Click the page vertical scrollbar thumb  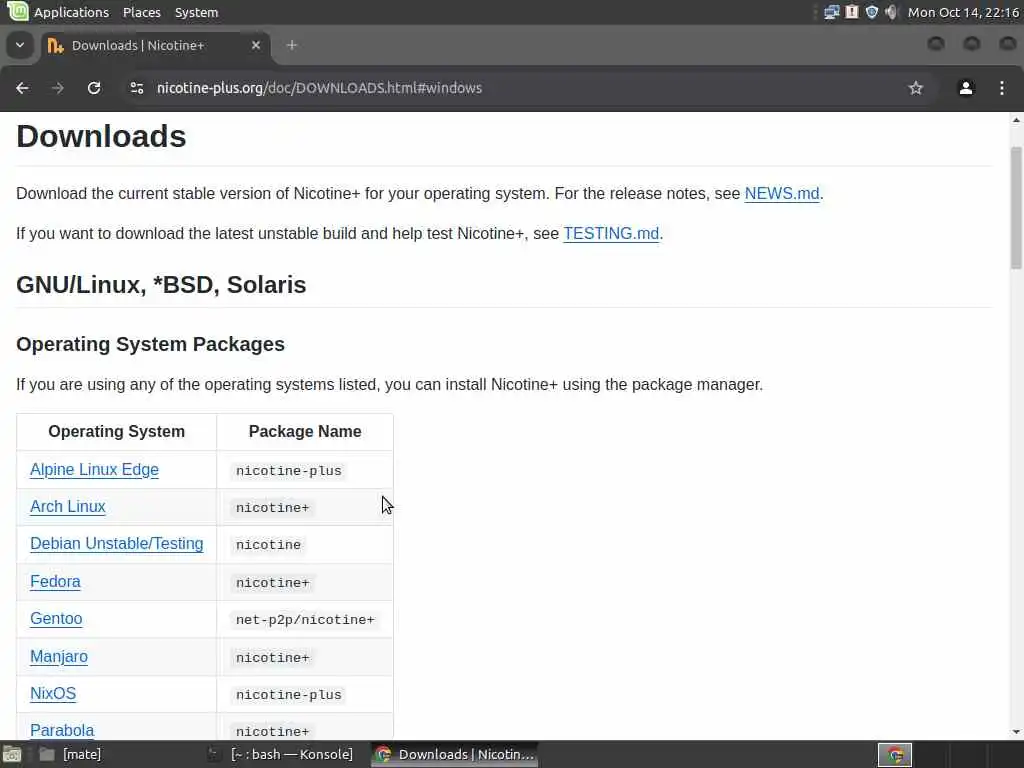[1016, 208]
